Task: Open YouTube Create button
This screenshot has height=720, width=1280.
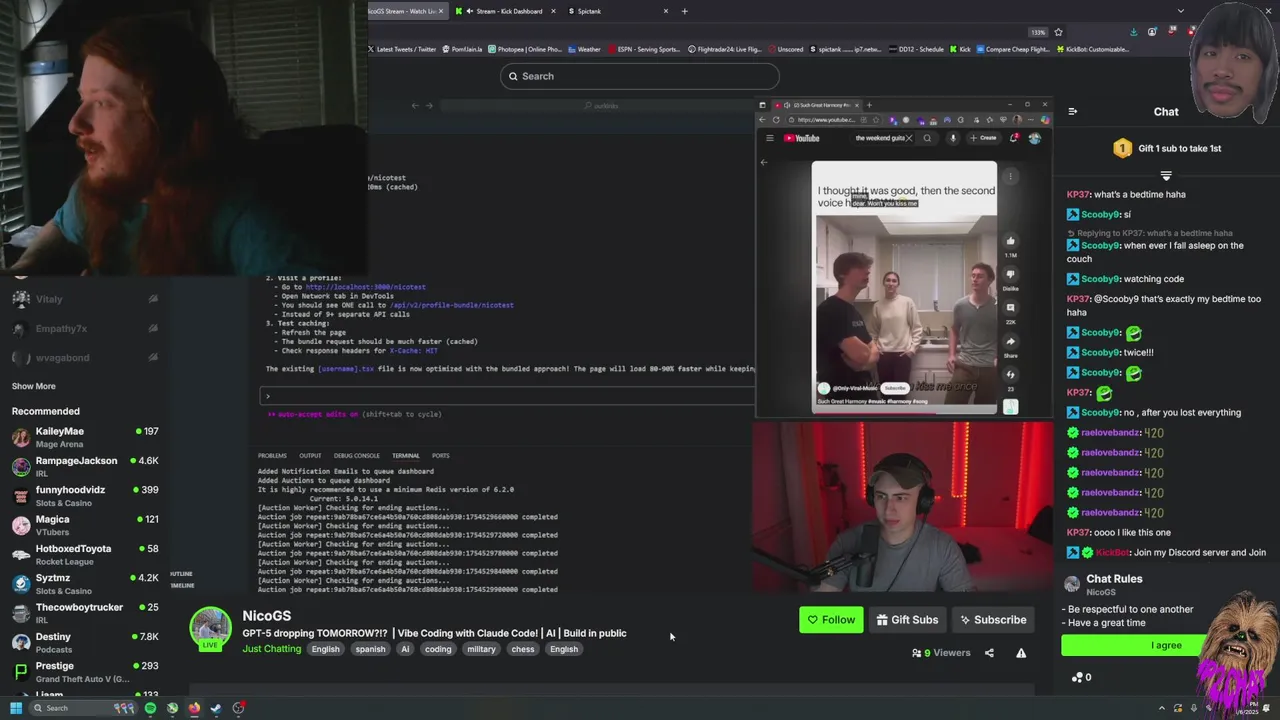Action: tap(983, 138)
